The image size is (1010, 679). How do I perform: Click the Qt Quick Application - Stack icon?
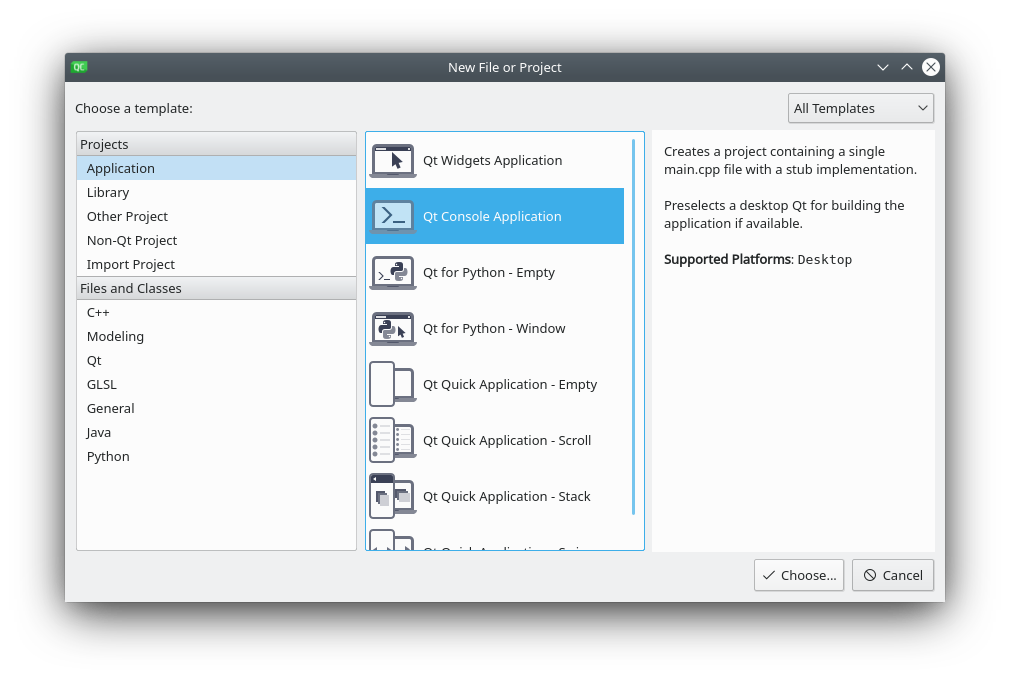click(x=393, y=496)
